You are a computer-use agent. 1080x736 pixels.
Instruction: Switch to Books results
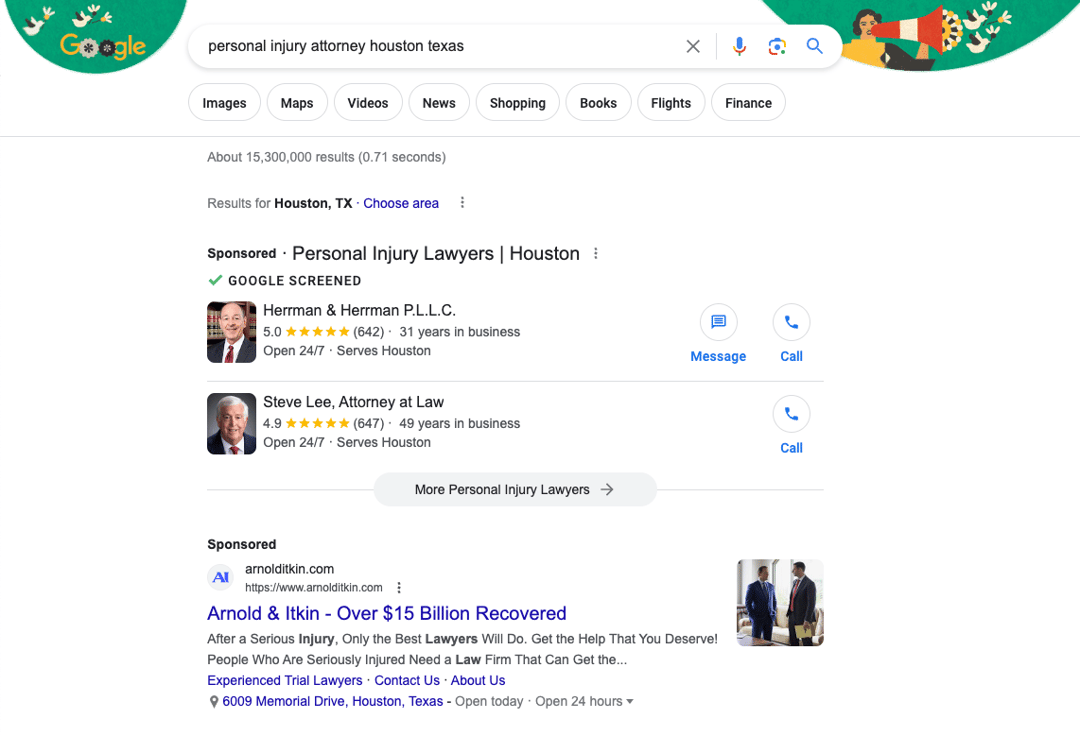[x=598, y=103]
